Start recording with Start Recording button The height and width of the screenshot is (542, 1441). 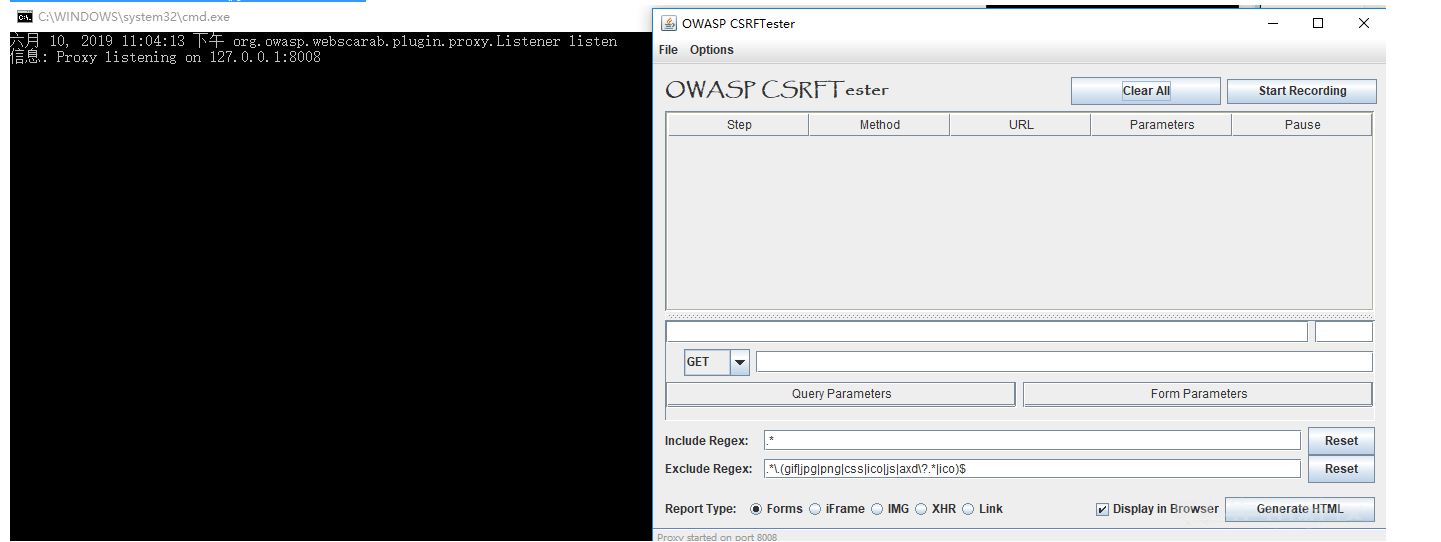click(1302, 91)
